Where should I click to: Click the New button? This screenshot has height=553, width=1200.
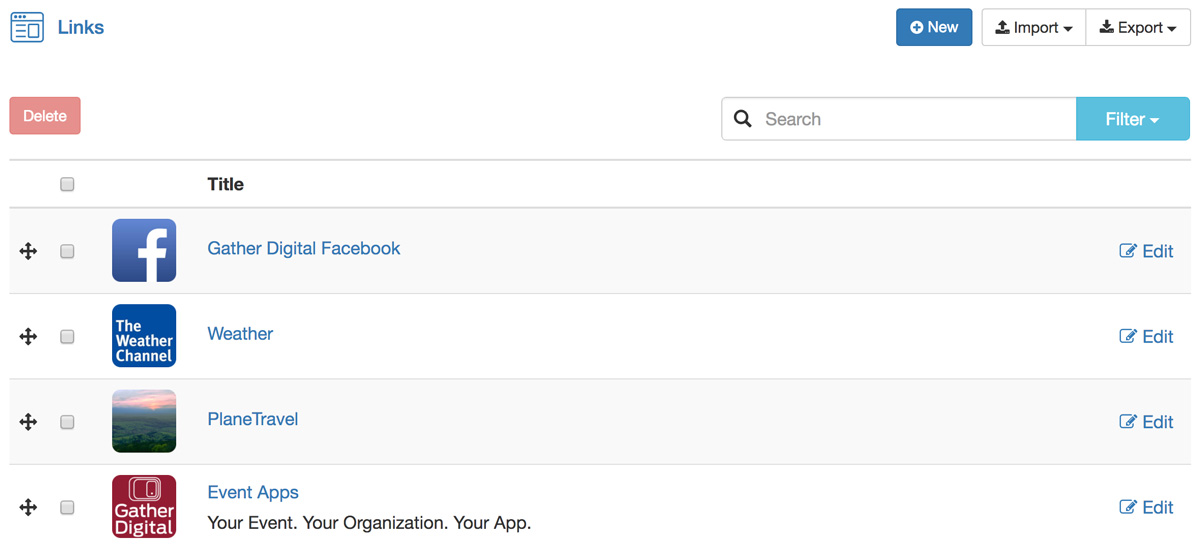tap(934, 27)
